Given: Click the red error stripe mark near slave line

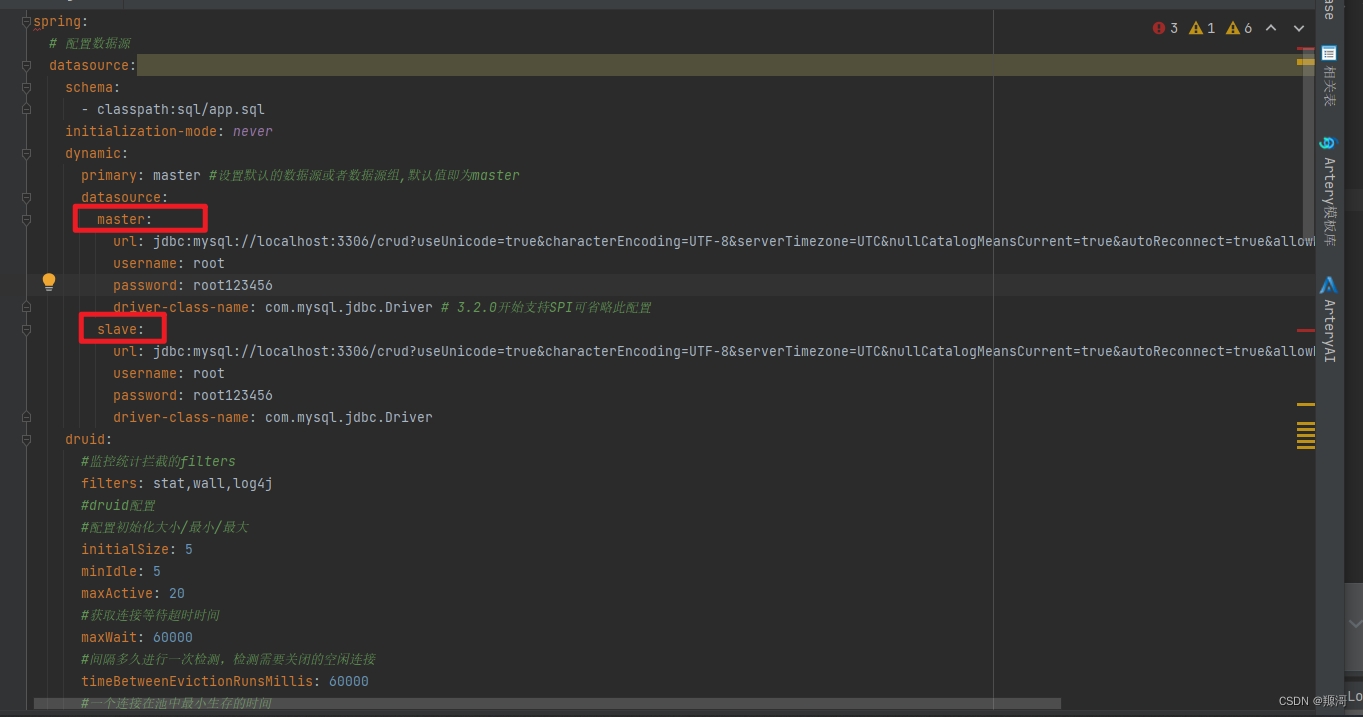Looking at the screenshot, I should tap(1305, 330).
